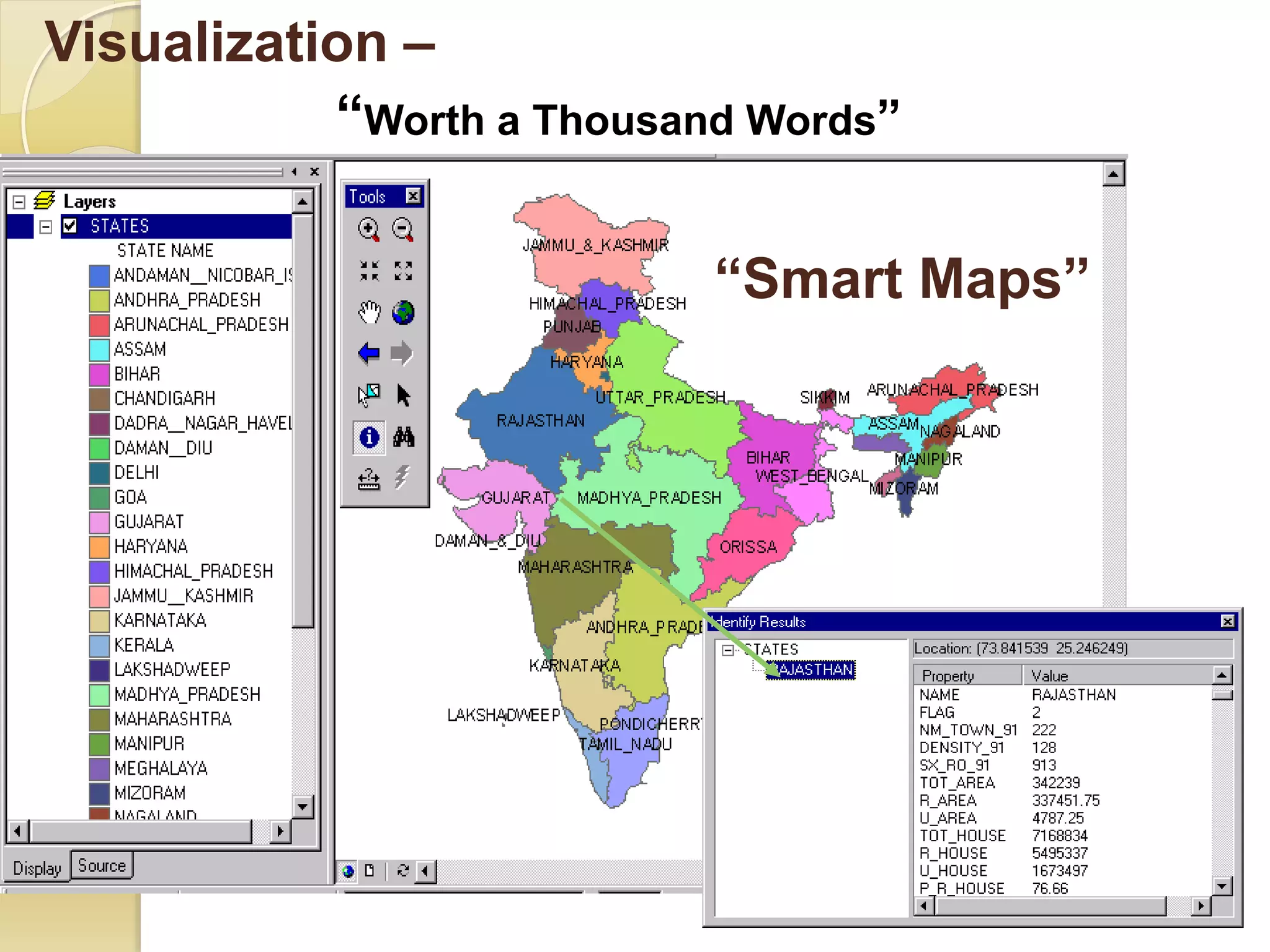Click the JAMMU_&_KASHMIR map label

click(595, 245)
